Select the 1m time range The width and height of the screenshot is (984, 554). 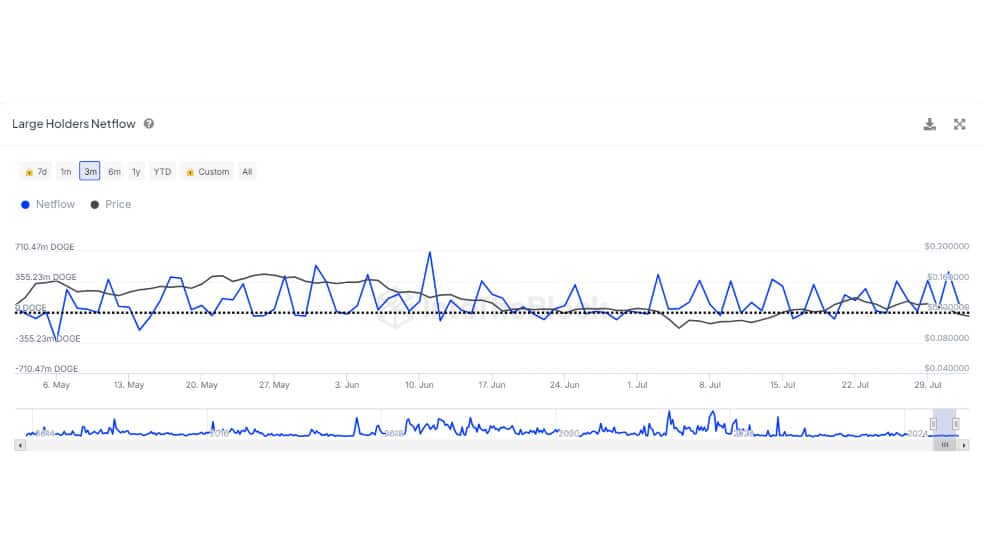(65, 172)
